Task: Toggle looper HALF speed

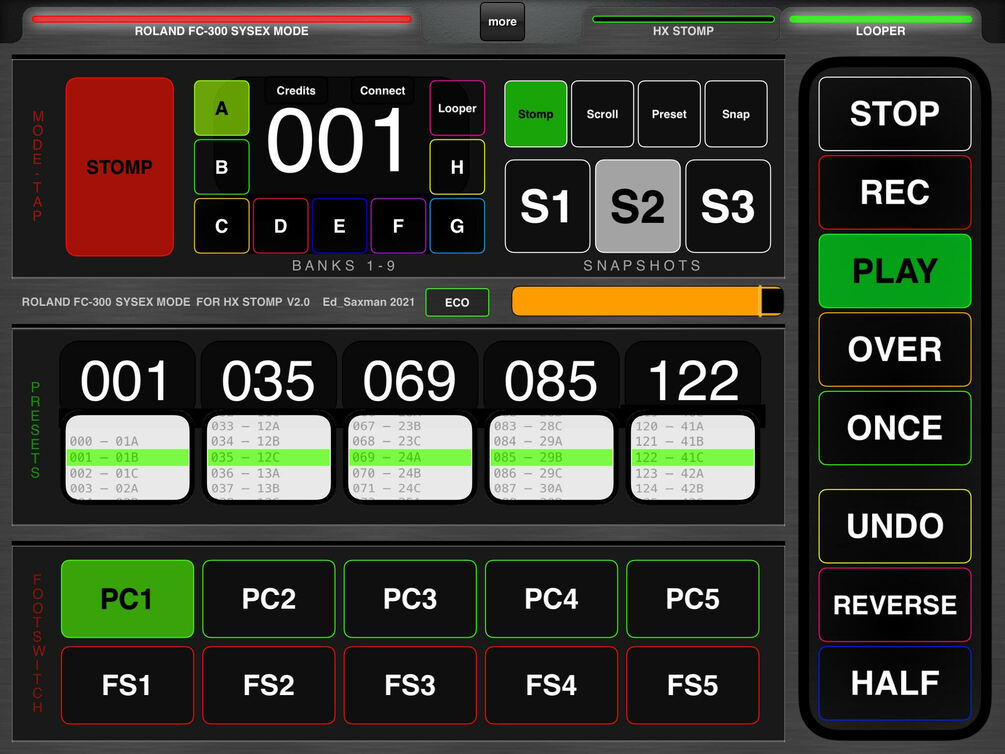Action: pyautogui.click(x=895, y=683)
